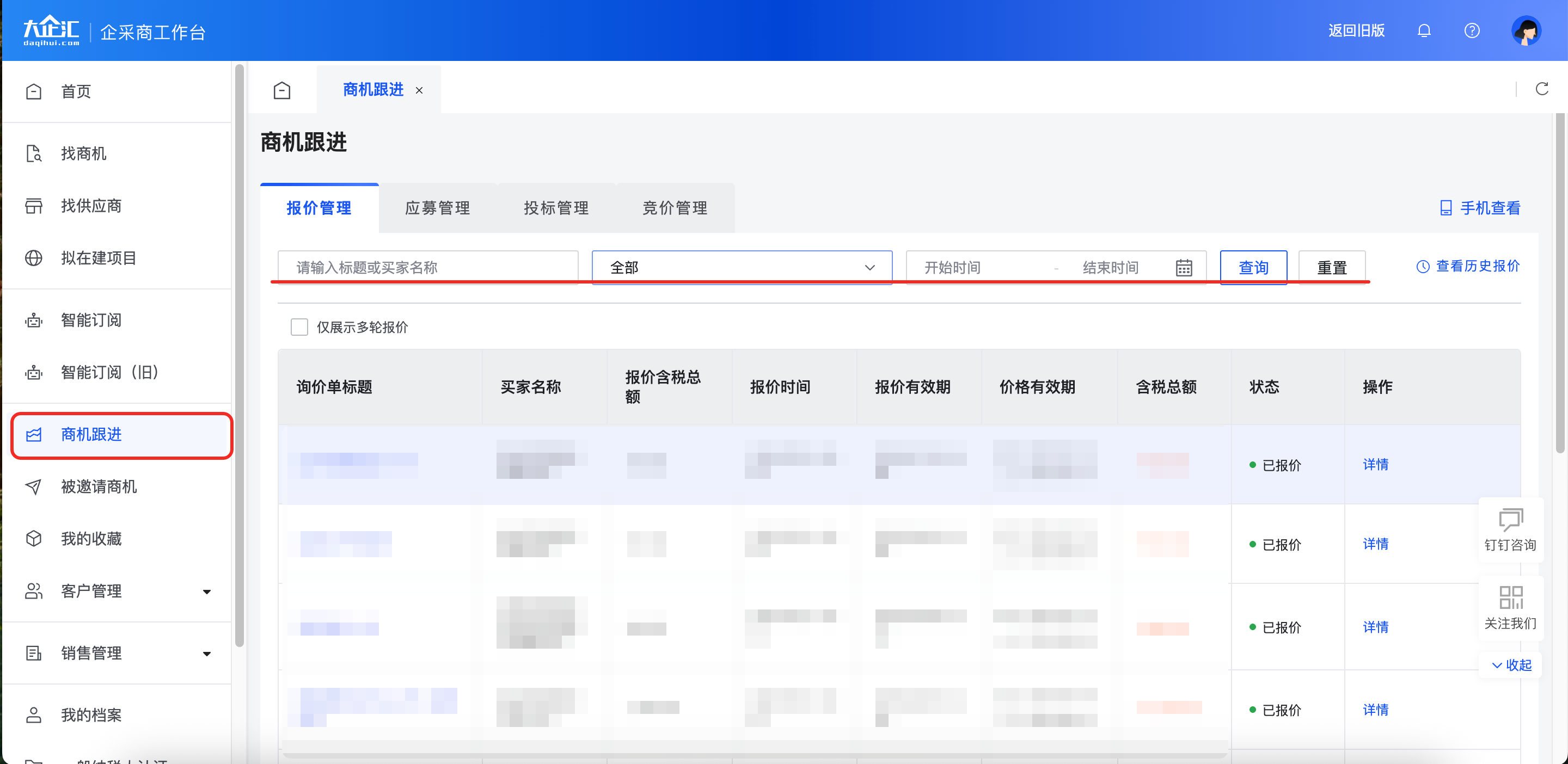
Task: Click the 找供应商 sidebar icon
Action: pos(33,206)
